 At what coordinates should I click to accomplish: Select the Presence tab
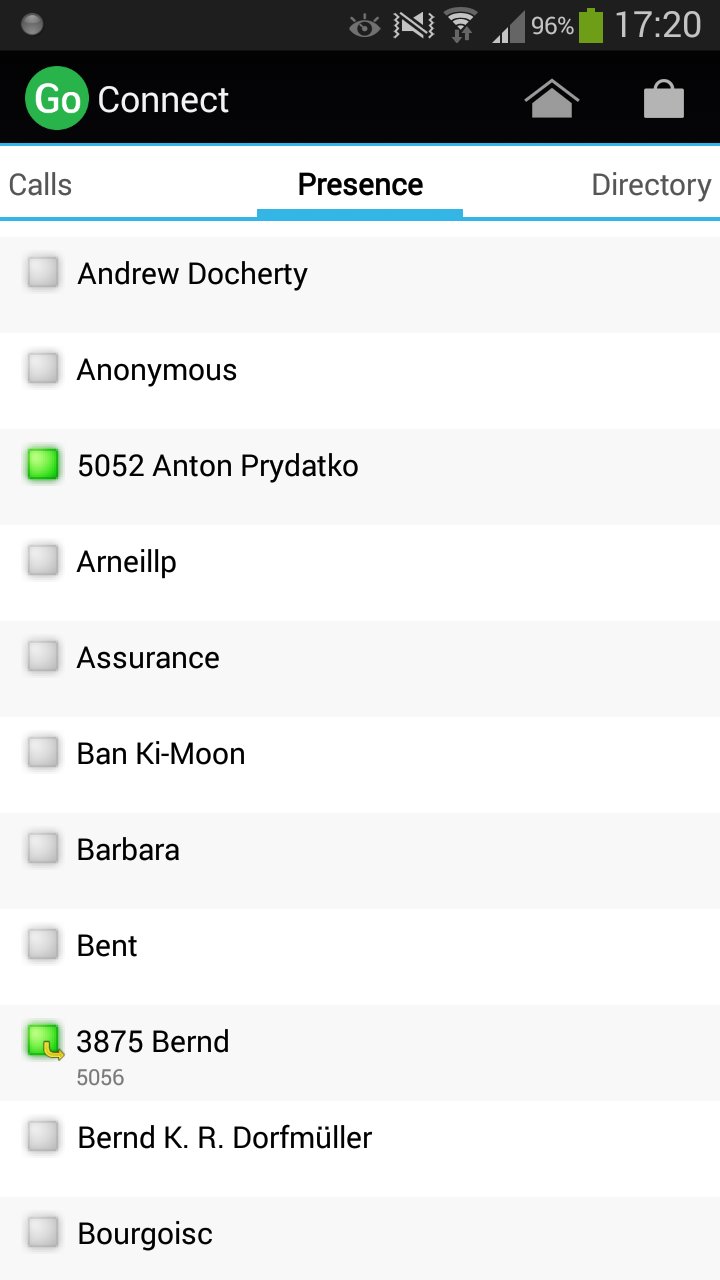point(360,185)
